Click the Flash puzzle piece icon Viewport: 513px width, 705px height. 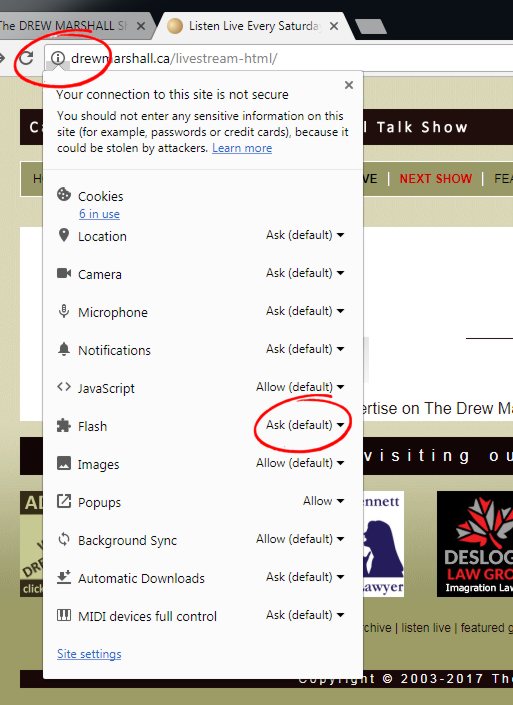pos(64,425)
